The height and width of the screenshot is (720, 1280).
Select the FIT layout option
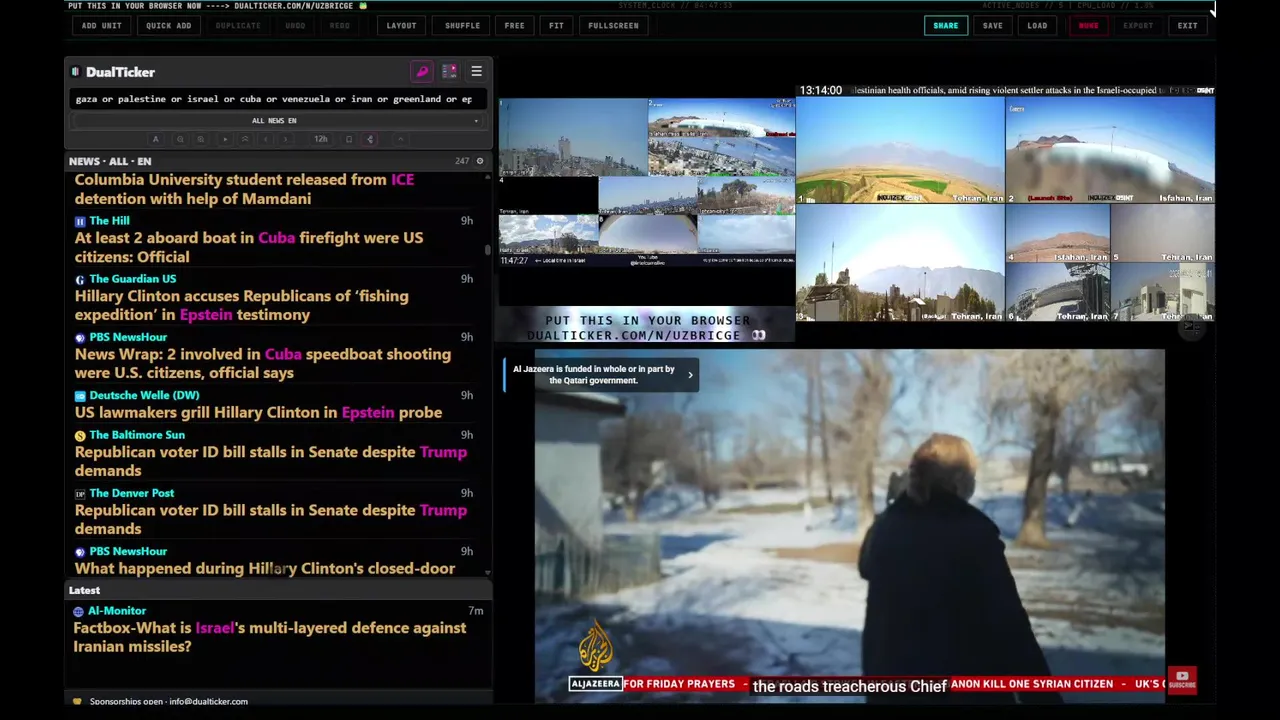(556, 25)
